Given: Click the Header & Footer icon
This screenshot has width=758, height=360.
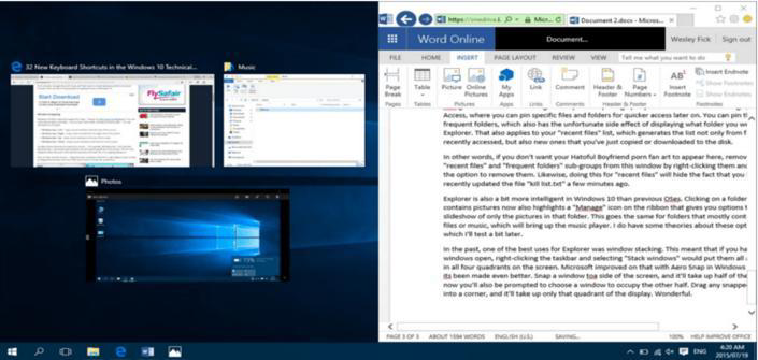Looking at the screenshot, I should click(x=607, y=83).
